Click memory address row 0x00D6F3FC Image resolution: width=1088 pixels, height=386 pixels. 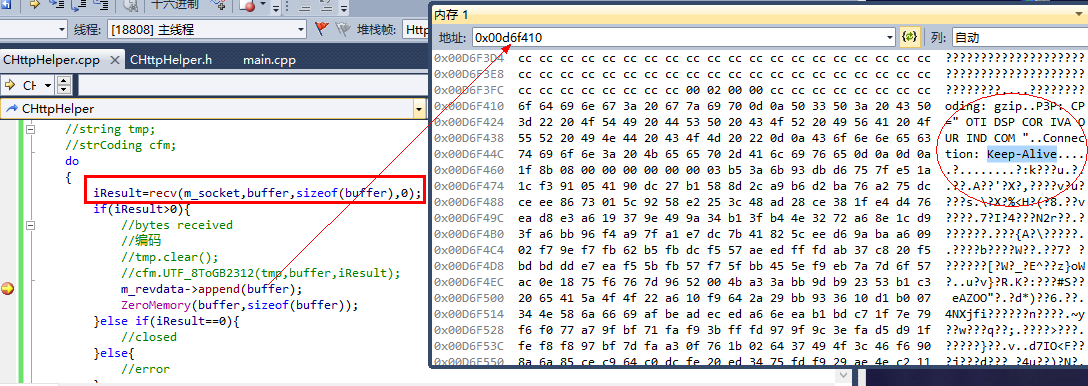(x=469, y=90)
